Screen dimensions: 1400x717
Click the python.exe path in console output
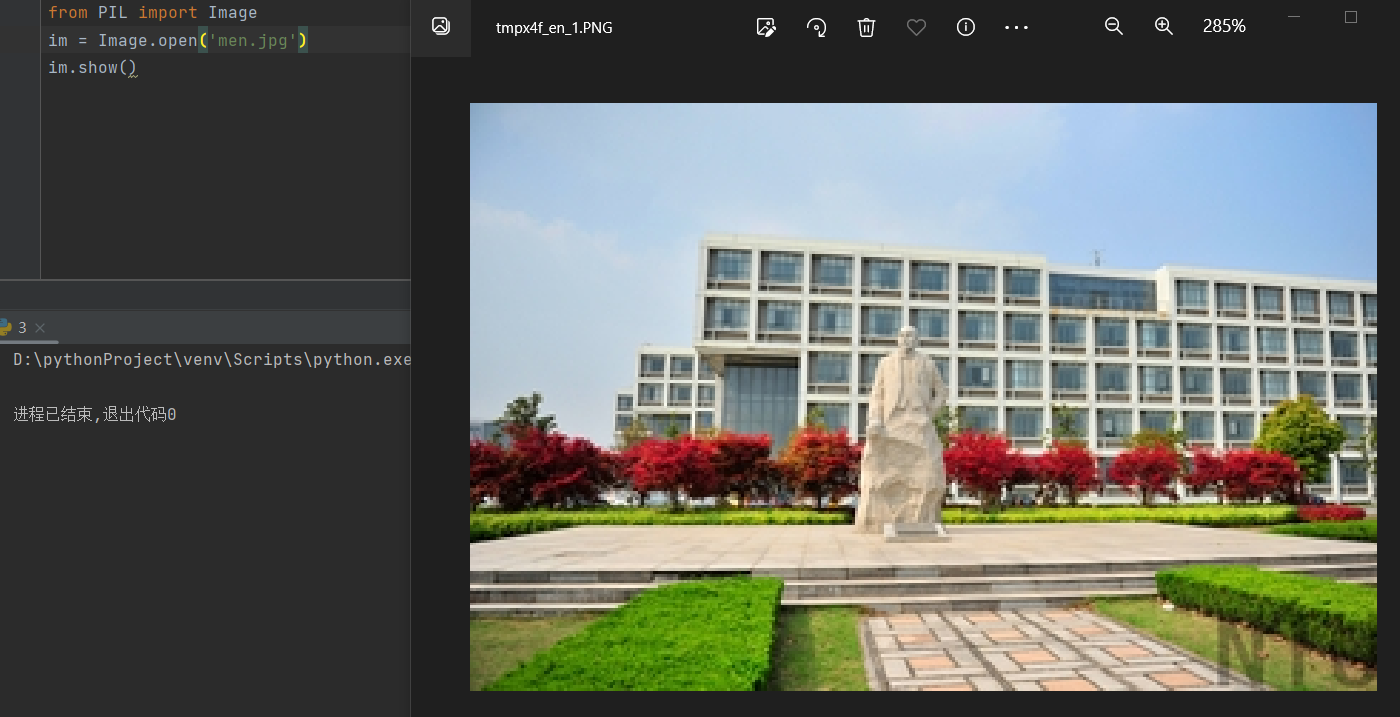(211, 359)
